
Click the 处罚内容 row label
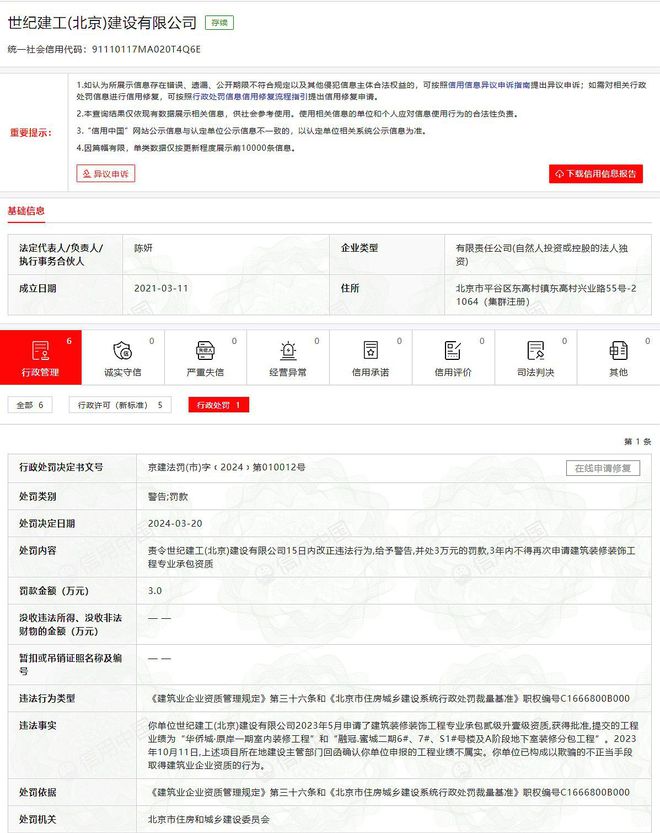37,550
